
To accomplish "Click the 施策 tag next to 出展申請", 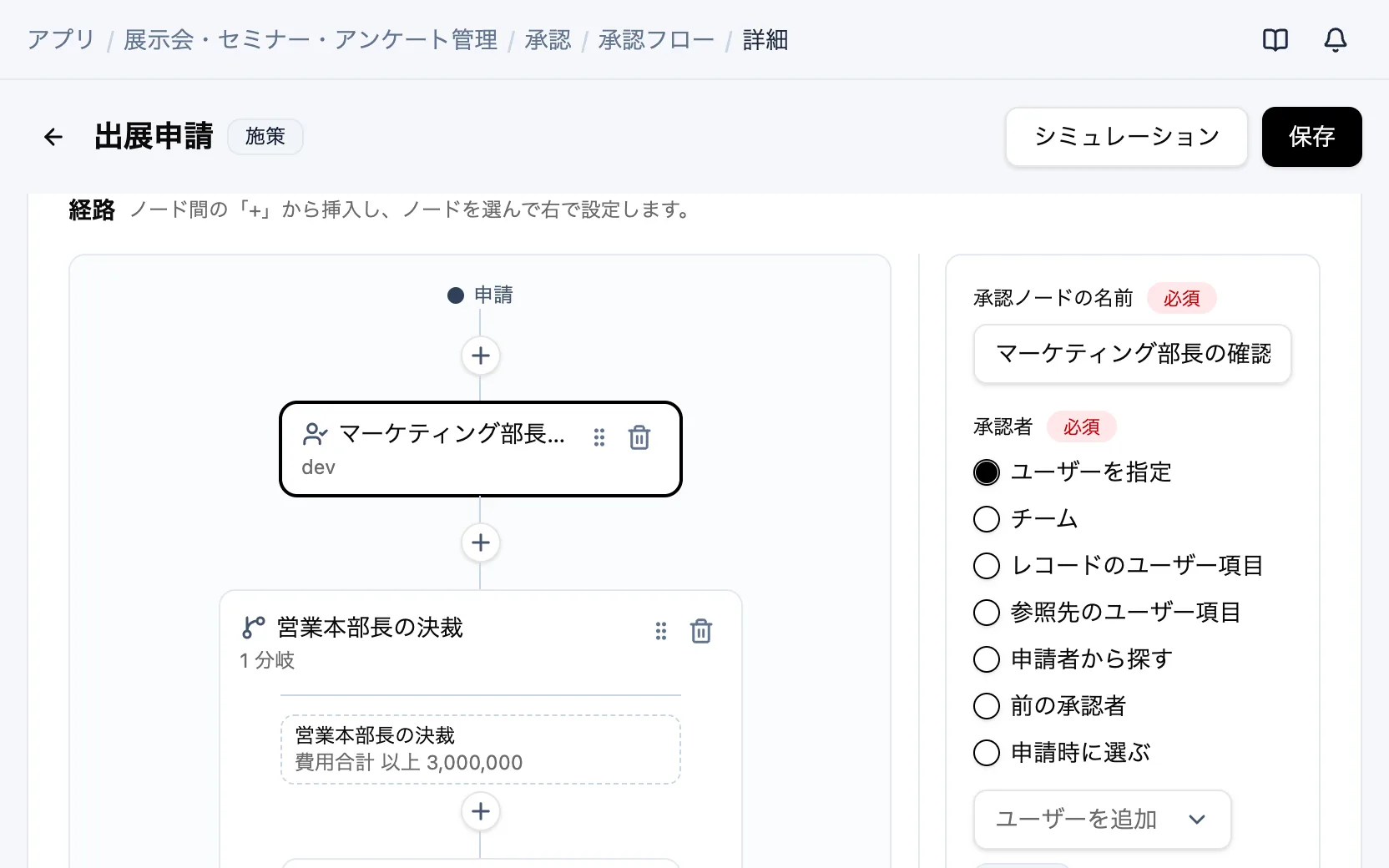I will point(265,137).
